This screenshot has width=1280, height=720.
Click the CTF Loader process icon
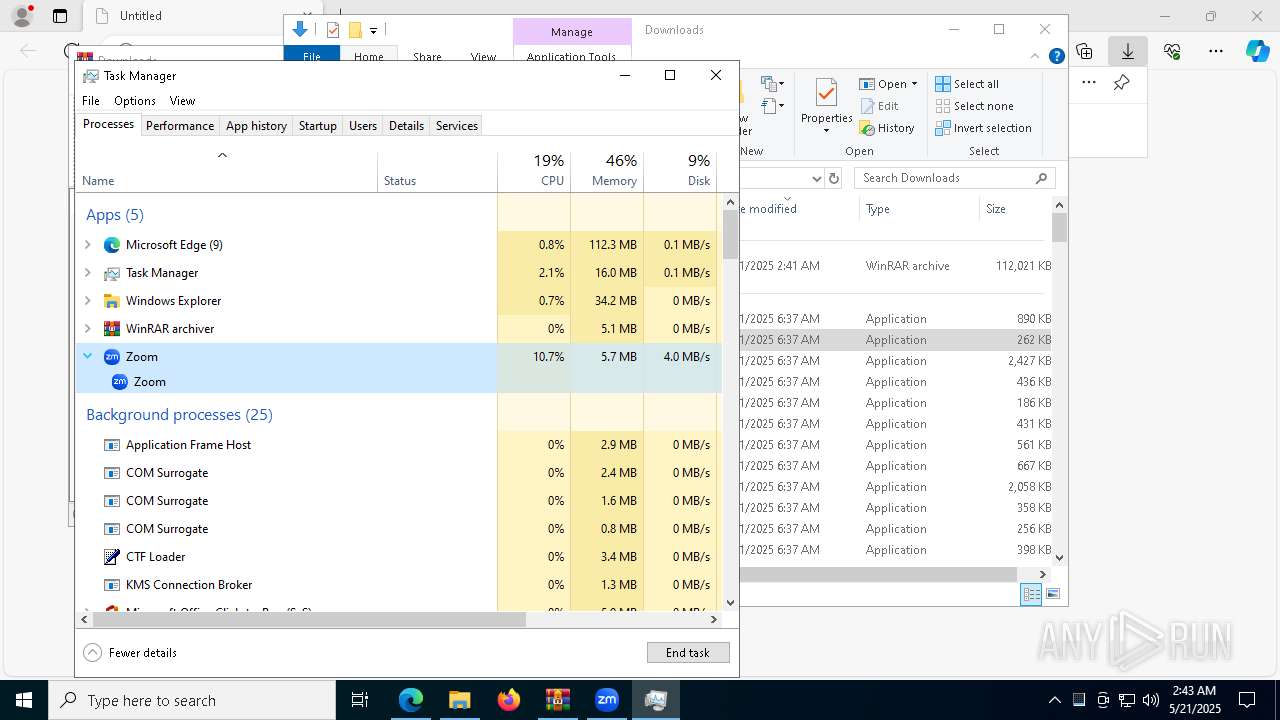click(x=112, y=557)
